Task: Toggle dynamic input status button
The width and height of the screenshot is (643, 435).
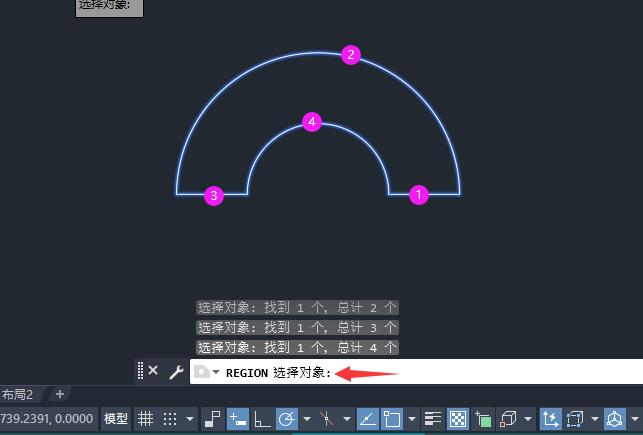Action: tap(238, 419)
